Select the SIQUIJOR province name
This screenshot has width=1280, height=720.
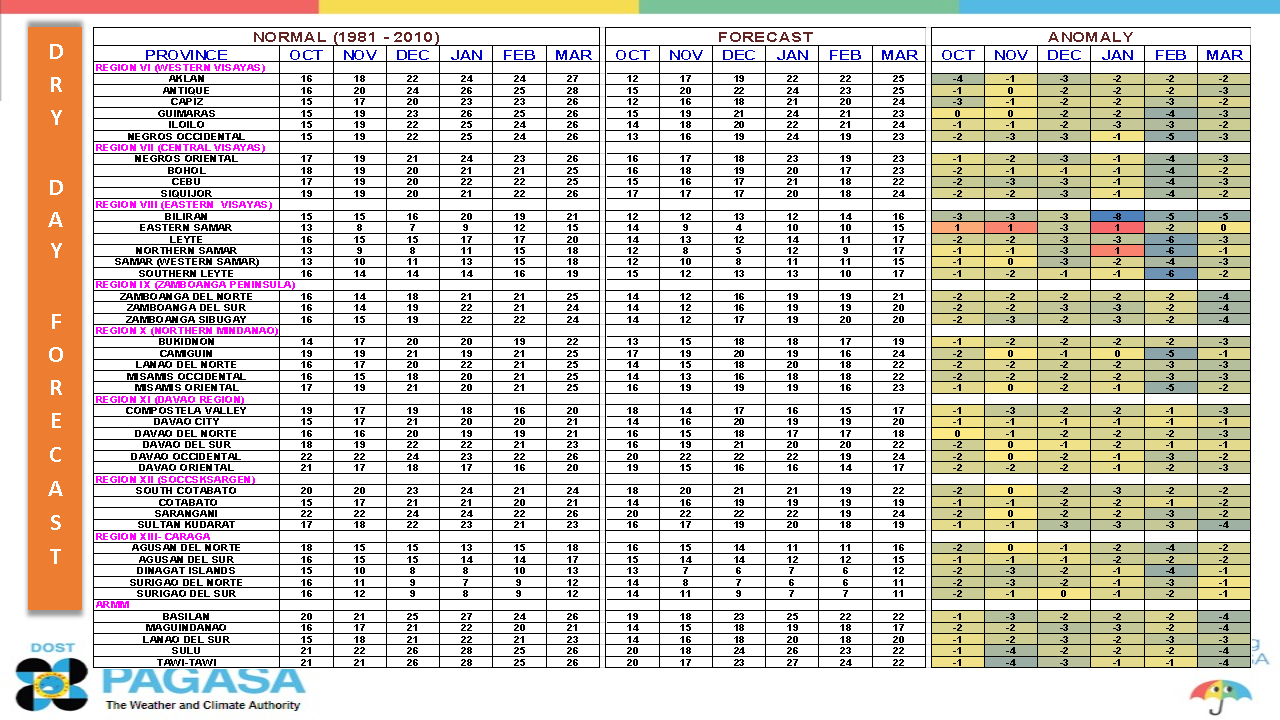pyautogui.click(x=186, y=193)
